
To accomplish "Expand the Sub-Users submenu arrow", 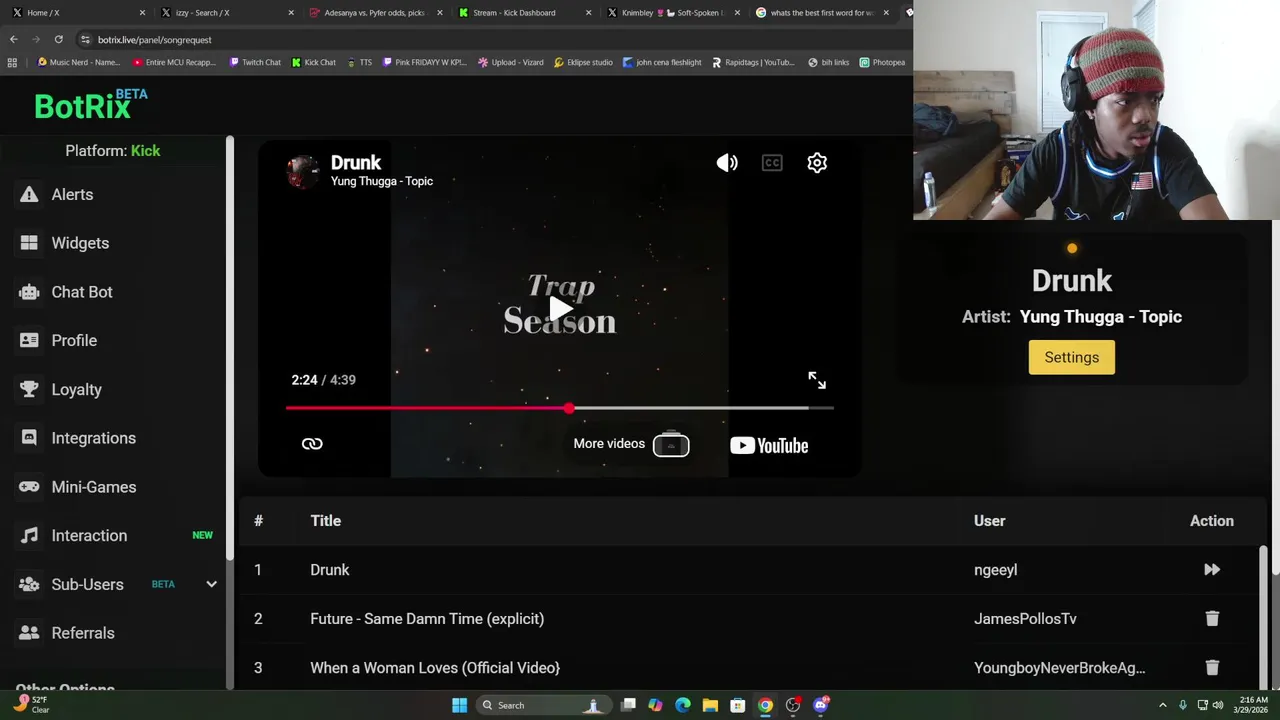I will pyautogui.click(x=211, y=584).
